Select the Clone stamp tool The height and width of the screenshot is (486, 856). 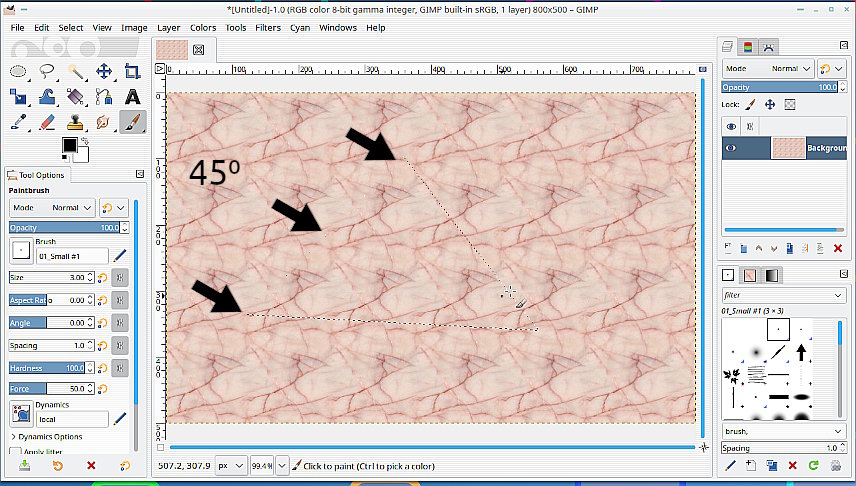tap(75, 122)
